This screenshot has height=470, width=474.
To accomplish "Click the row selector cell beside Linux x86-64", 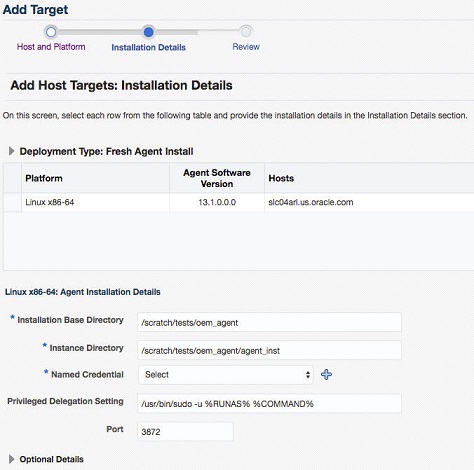I will pos(12,202).
